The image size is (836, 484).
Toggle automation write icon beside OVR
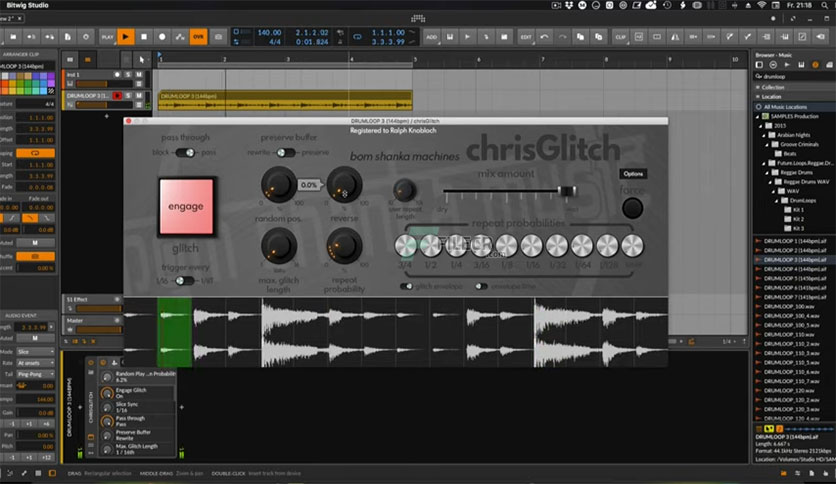click(180, 37)
